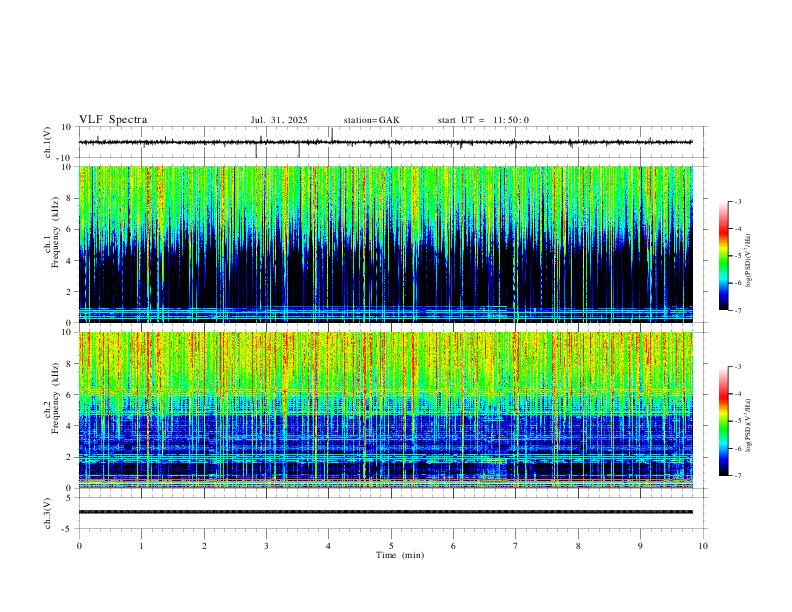792x612 pixels.
Task: Click the 'Time (min)' axis label
Action: pyautogui.click(x=400, y=555)
